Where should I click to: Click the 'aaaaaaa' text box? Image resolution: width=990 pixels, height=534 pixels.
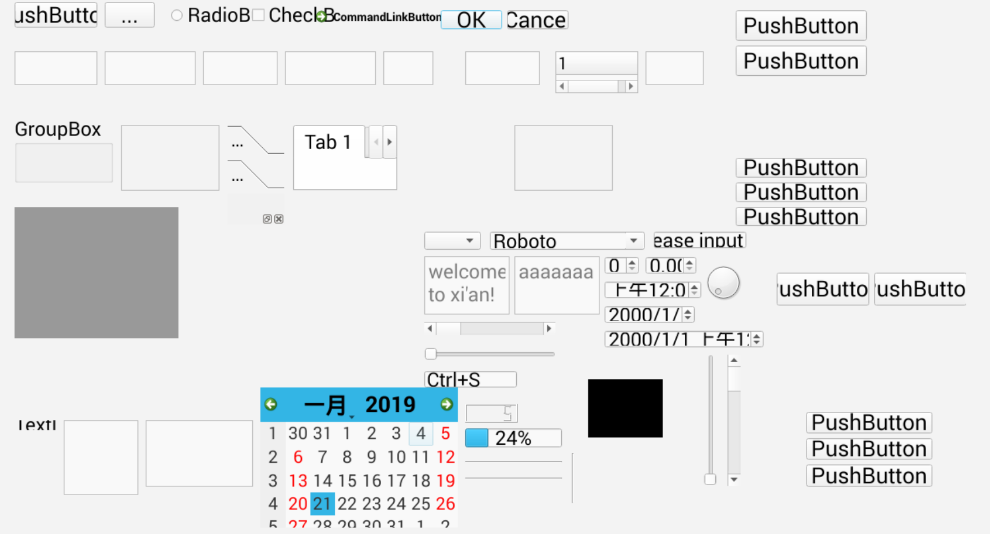(557, 285)
